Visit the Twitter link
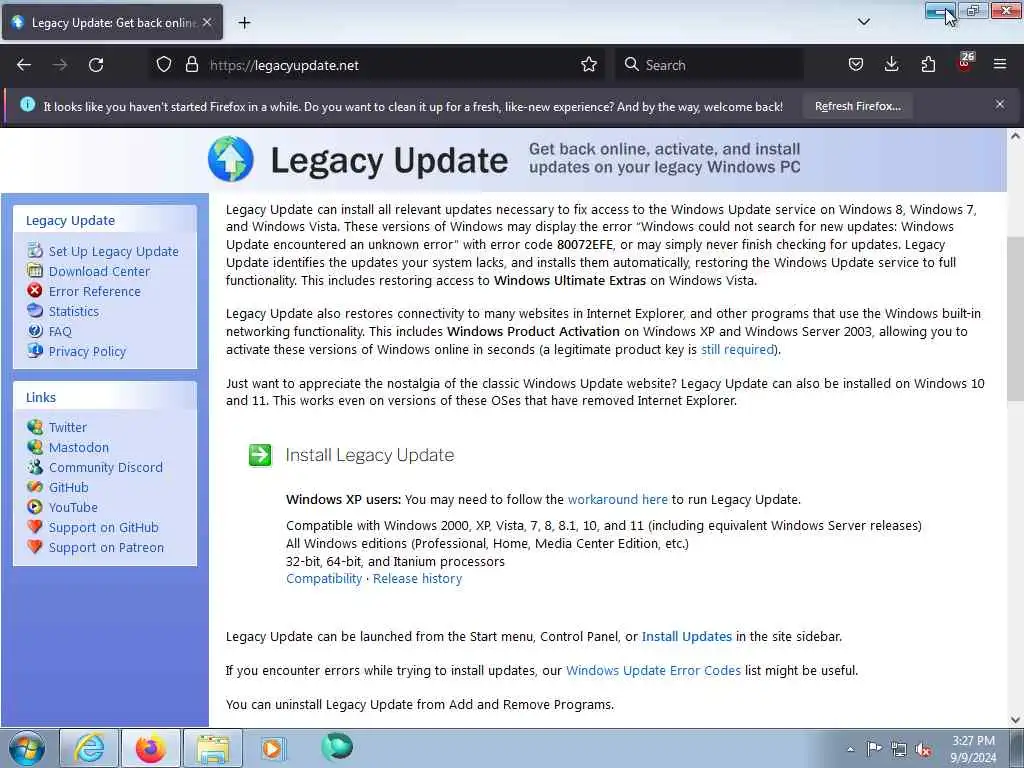The width and height of the screenshot is (1024, 768). click(68, 427)
